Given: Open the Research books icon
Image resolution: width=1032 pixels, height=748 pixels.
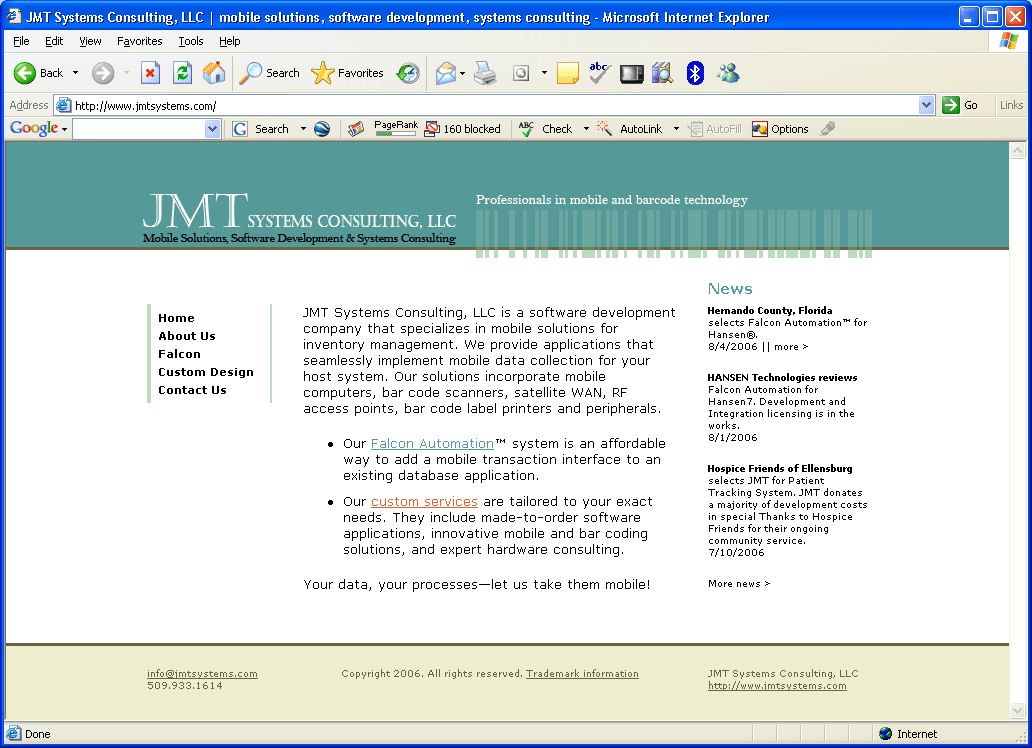Looking at the screenshot, I should 663,73.
